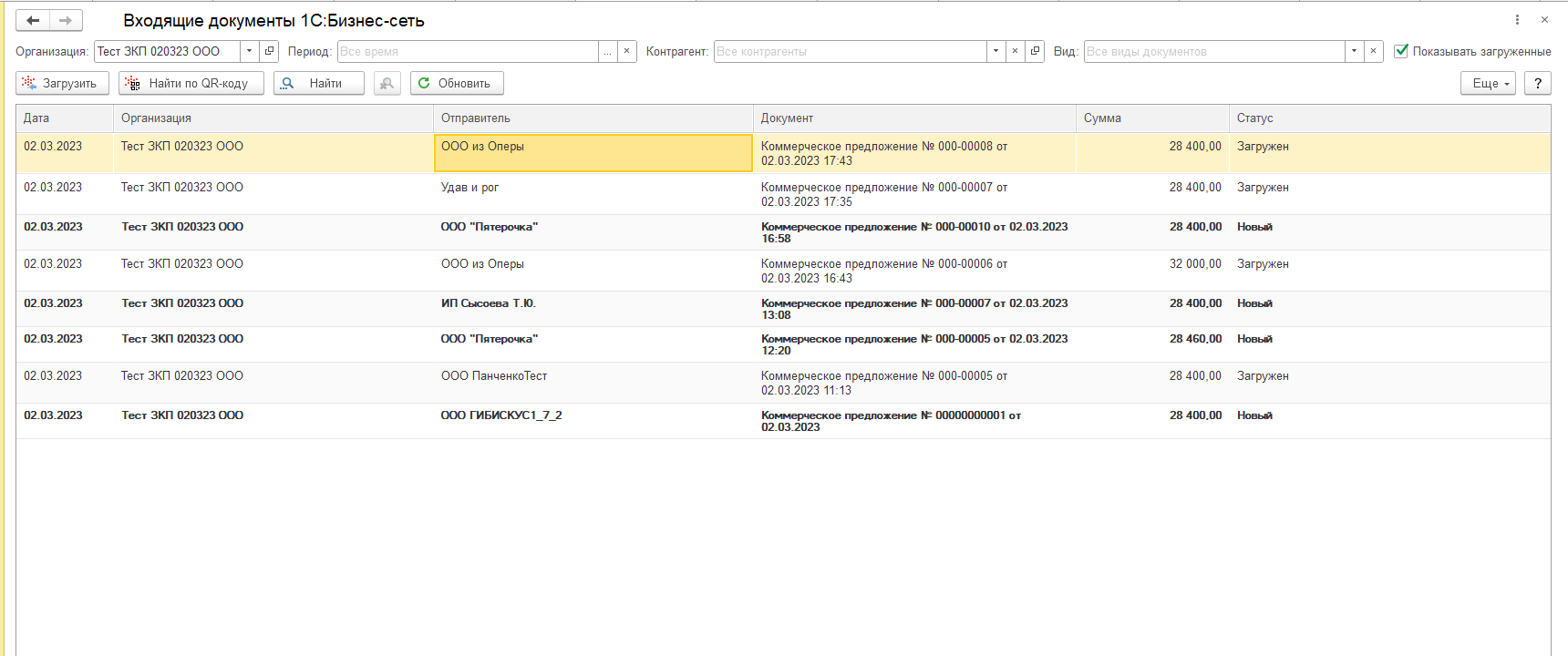Clear the Контрагент field
Image resolution: width=1568 pixels, height=656 pixels.
1015,51
